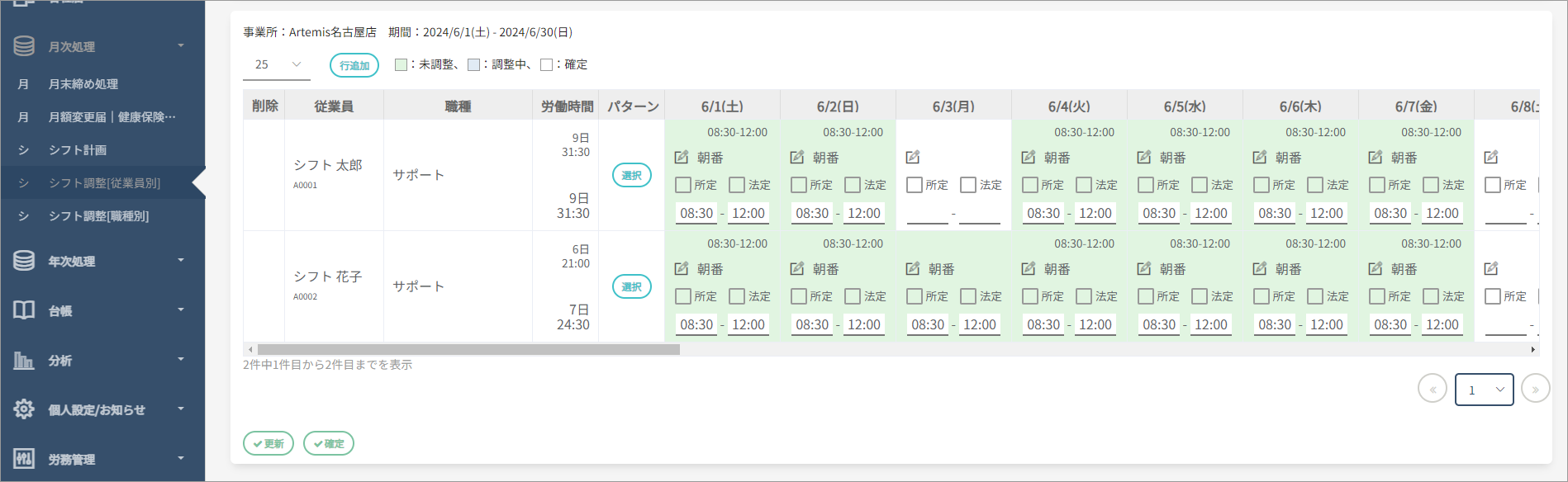1568x482 pixels.
Task: Click the 台帳 book icon in sidebar
Action: tap(24, 310)
